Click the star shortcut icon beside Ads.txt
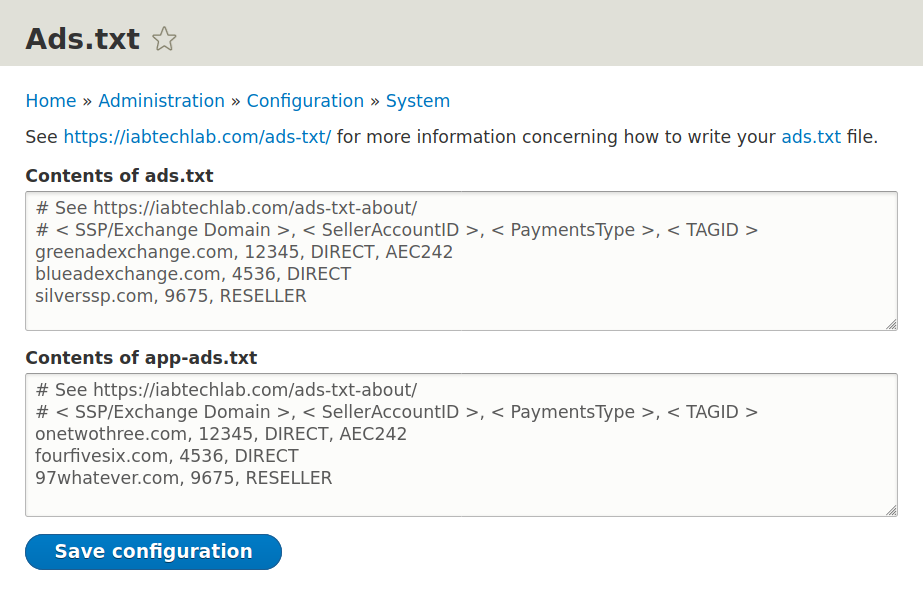 click(x=164, y=39)
